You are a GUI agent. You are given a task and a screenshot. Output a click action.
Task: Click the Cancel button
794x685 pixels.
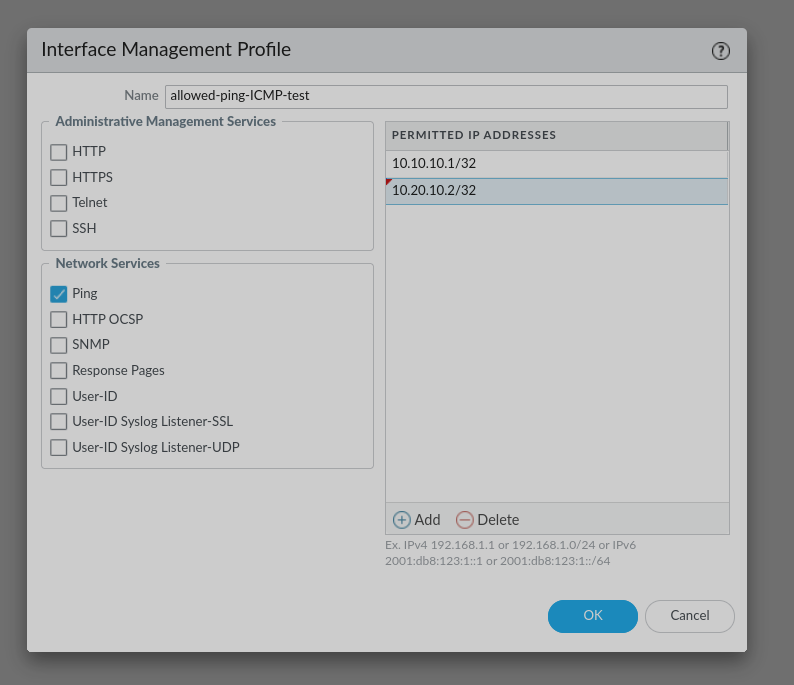click(x=690, y=616)
